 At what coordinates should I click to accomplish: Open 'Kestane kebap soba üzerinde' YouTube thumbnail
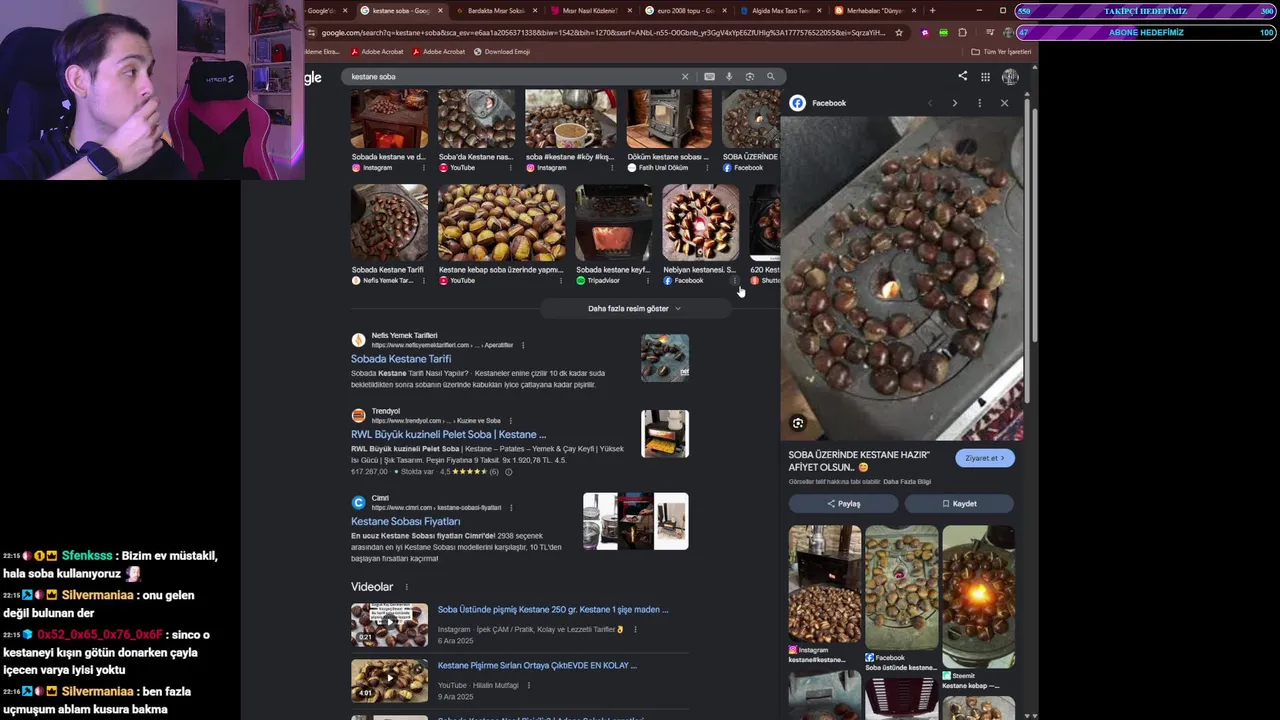pos(501,222)
